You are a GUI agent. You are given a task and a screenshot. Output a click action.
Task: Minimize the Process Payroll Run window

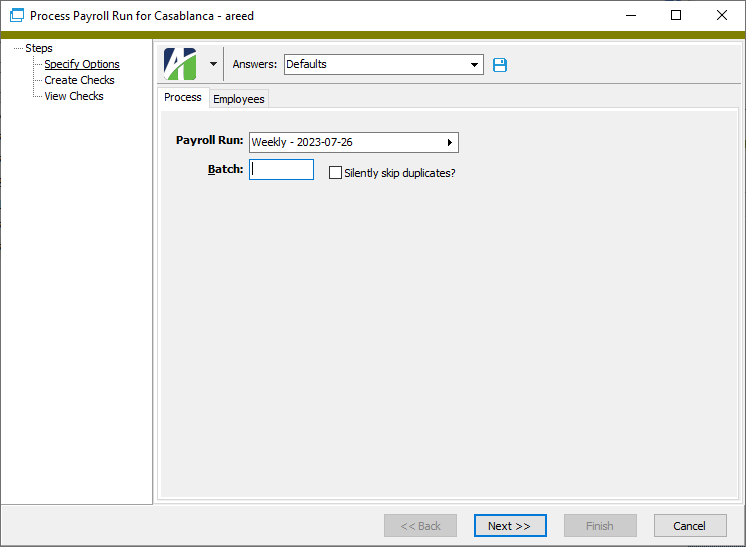[630, 16]
